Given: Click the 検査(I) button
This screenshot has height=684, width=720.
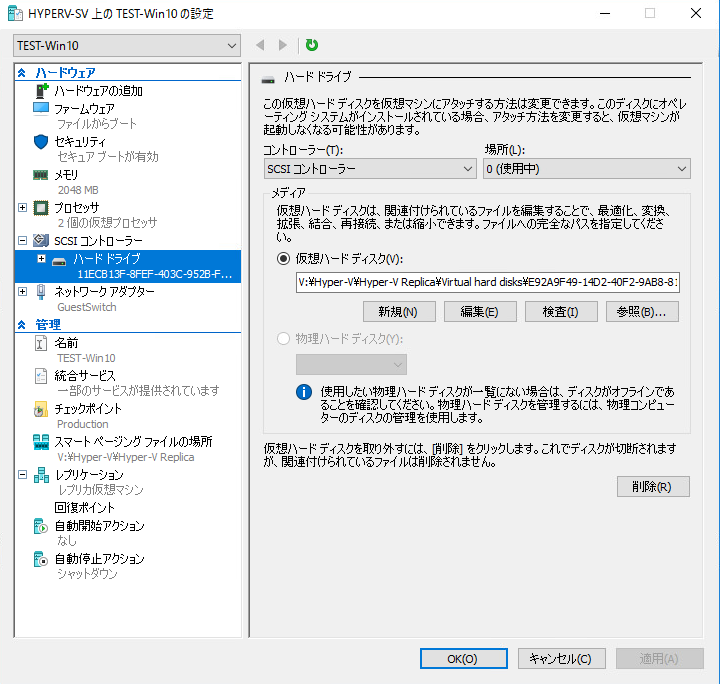Looking at the screenshot, I should pyautogui.click(x=561, y=312).
